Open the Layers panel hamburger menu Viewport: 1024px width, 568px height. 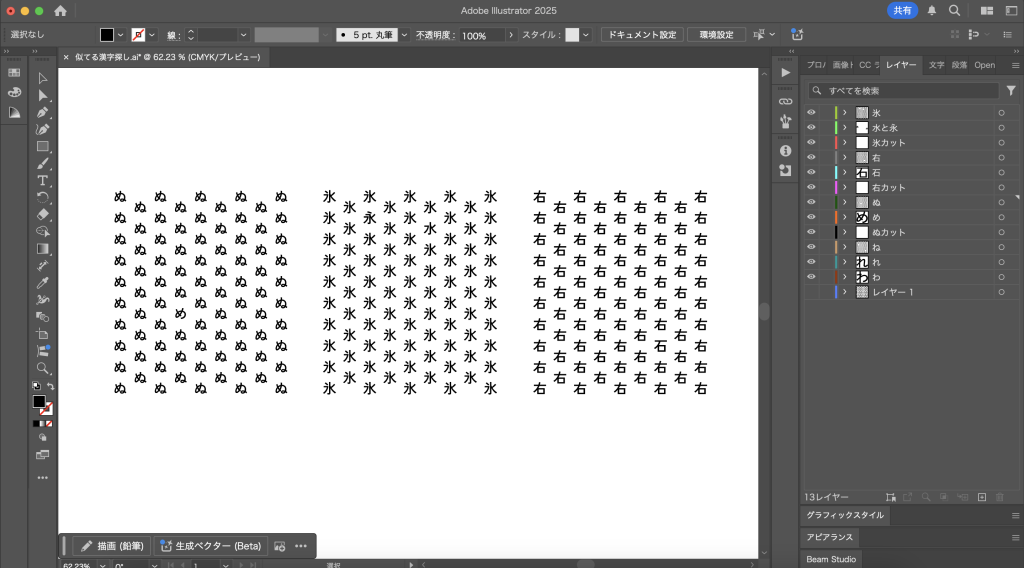tap(1016, 65)
